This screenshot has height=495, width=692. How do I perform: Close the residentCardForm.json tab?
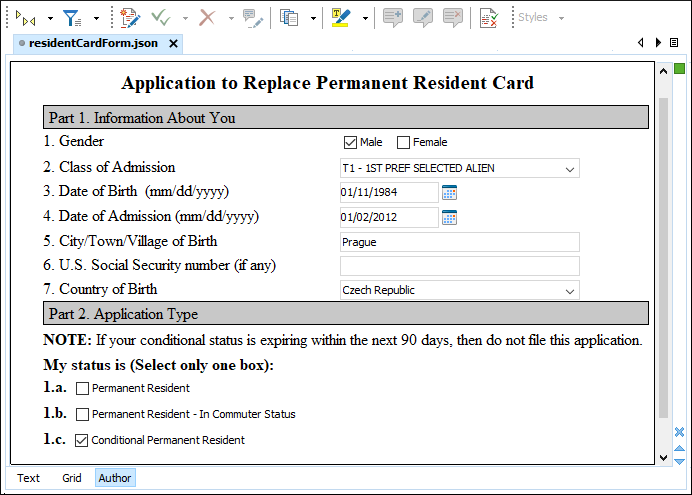173,44
